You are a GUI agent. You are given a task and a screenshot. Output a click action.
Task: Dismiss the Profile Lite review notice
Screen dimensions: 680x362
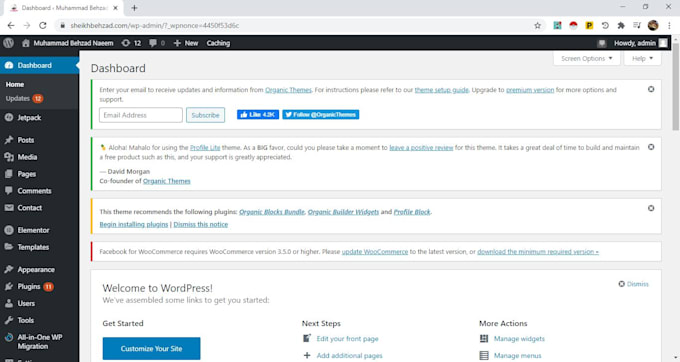651,147
